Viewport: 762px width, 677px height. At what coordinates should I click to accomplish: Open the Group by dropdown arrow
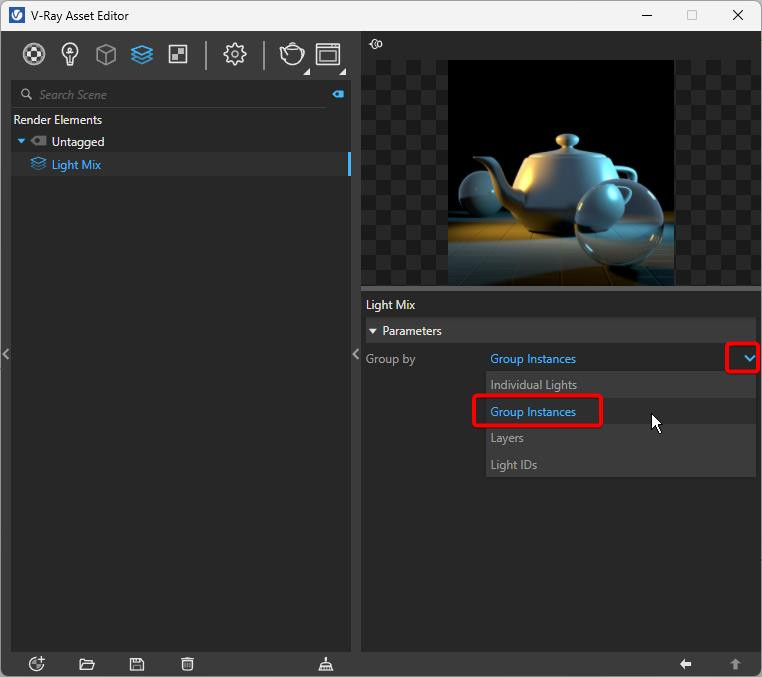[x=749, y=358]
